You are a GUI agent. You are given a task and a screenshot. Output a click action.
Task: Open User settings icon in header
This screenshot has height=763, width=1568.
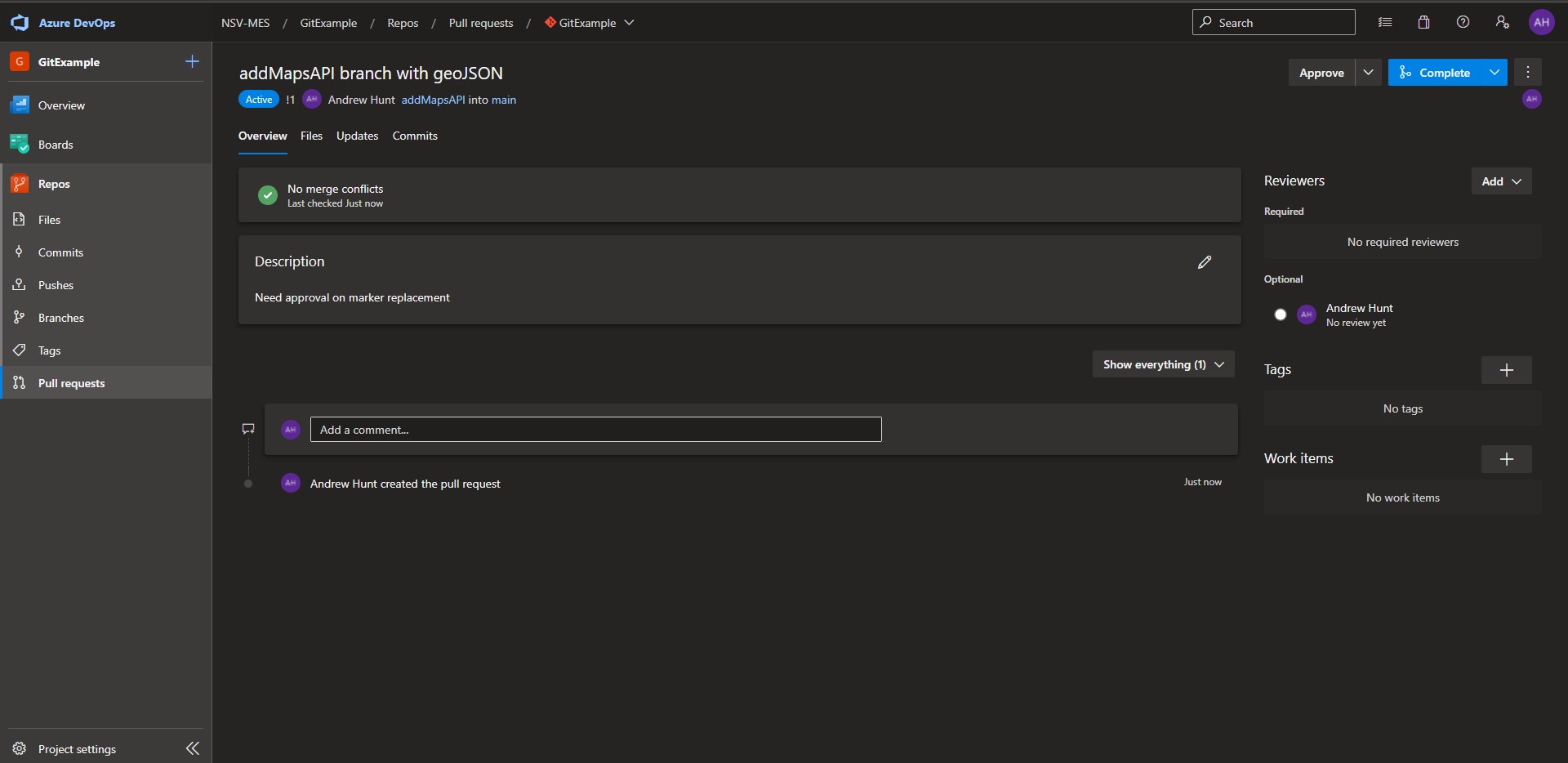click(x=1502, y=22)
